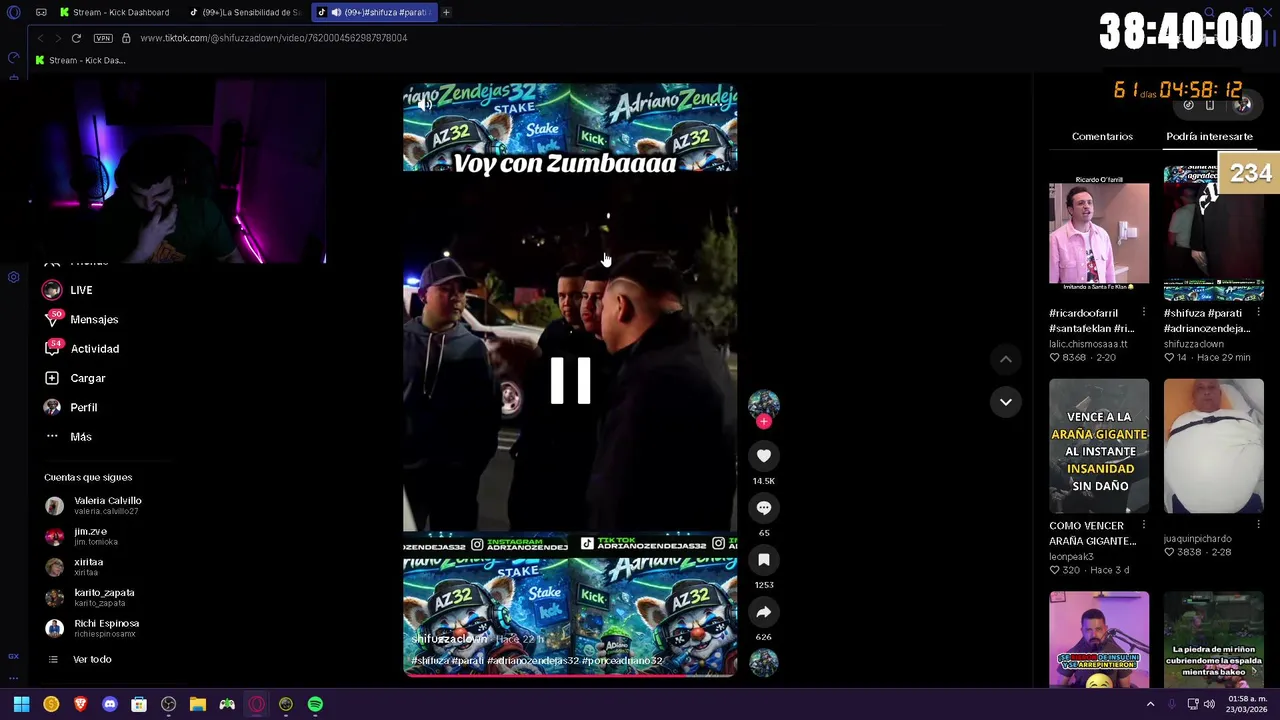Open Stream - Kick Das bookmark
Screen dimensions: 1280x720
(x=80, y=60)
